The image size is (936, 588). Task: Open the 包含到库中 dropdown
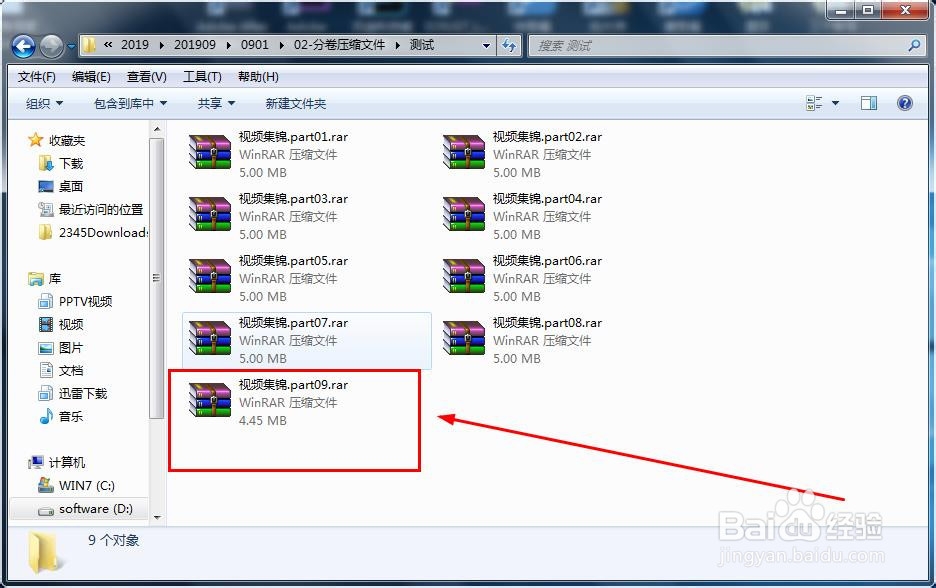click(x=130, y=103)
